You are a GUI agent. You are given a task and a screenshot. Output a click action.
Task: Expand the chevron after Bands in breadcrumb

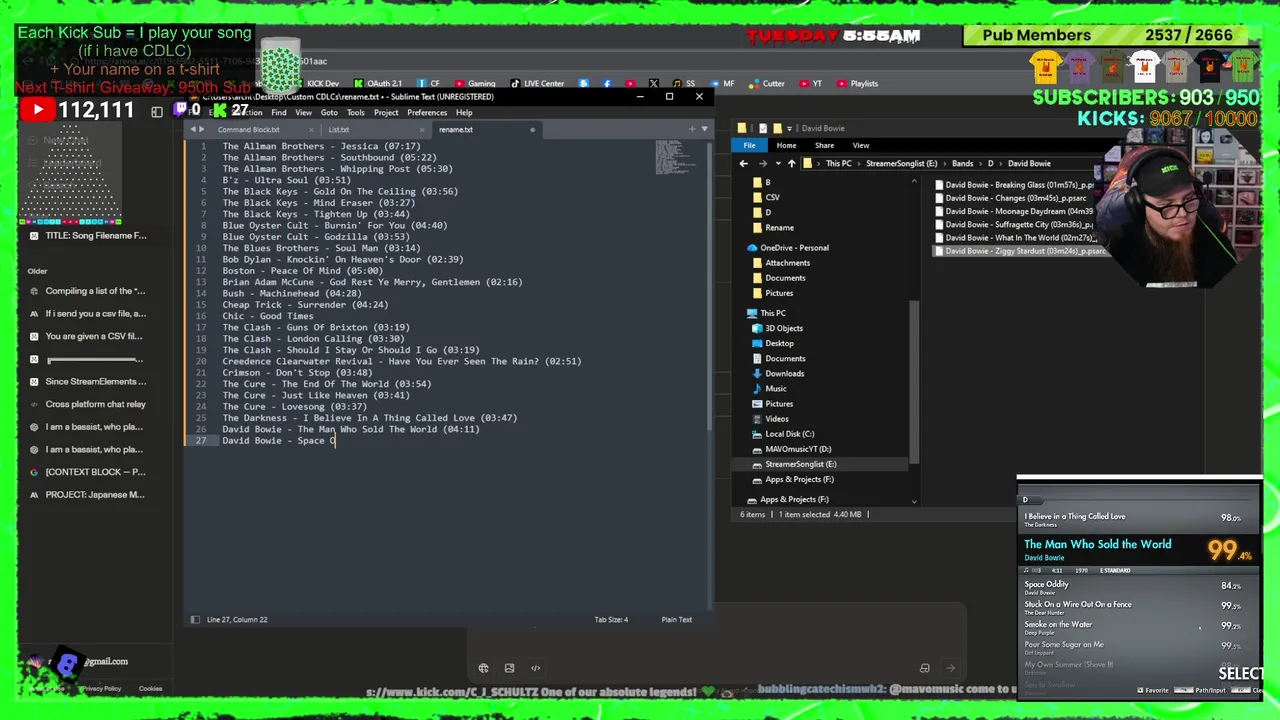coord(980,163)
